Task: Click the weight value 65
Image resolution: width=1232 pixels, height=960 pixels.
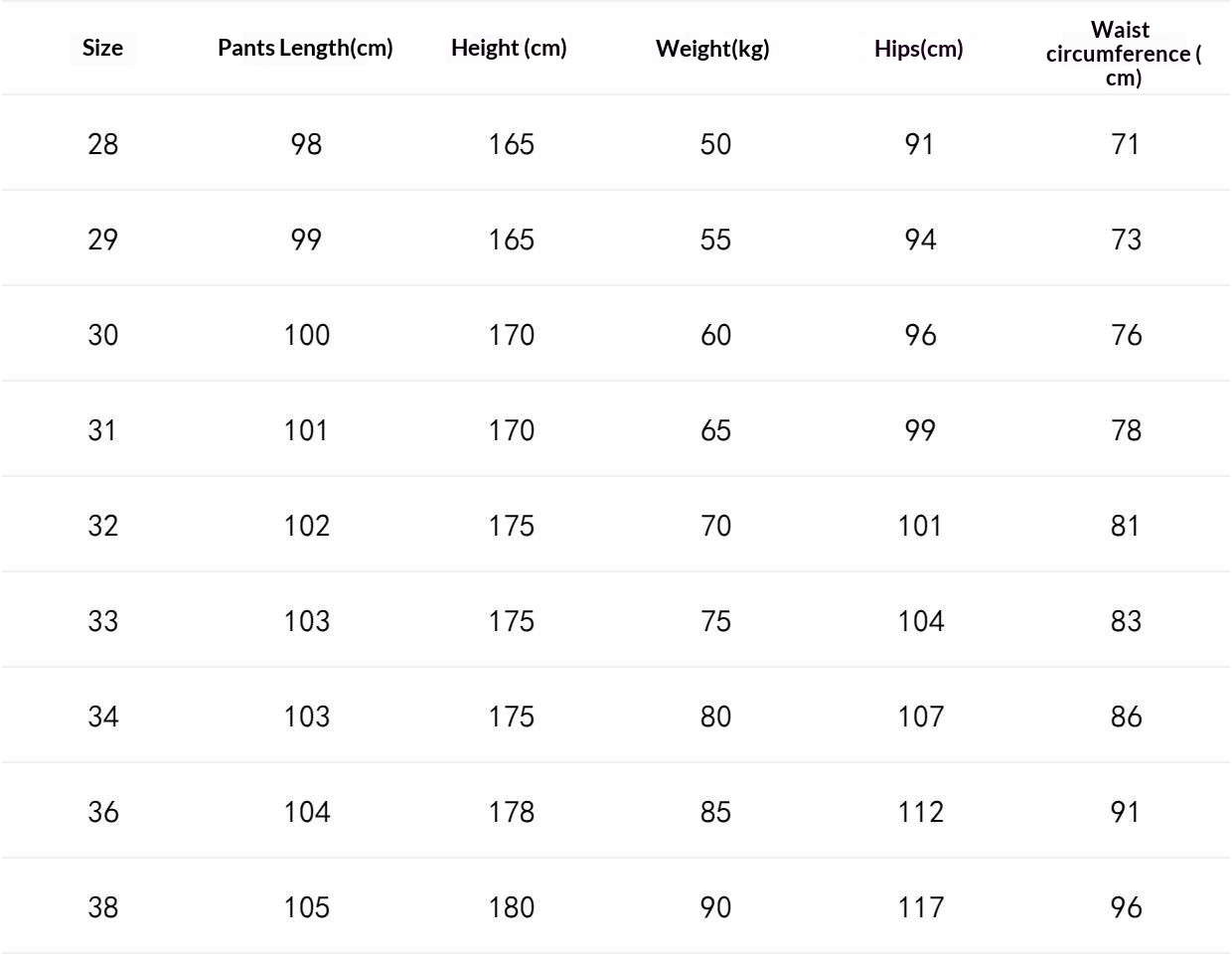Action: click(715, 430)
